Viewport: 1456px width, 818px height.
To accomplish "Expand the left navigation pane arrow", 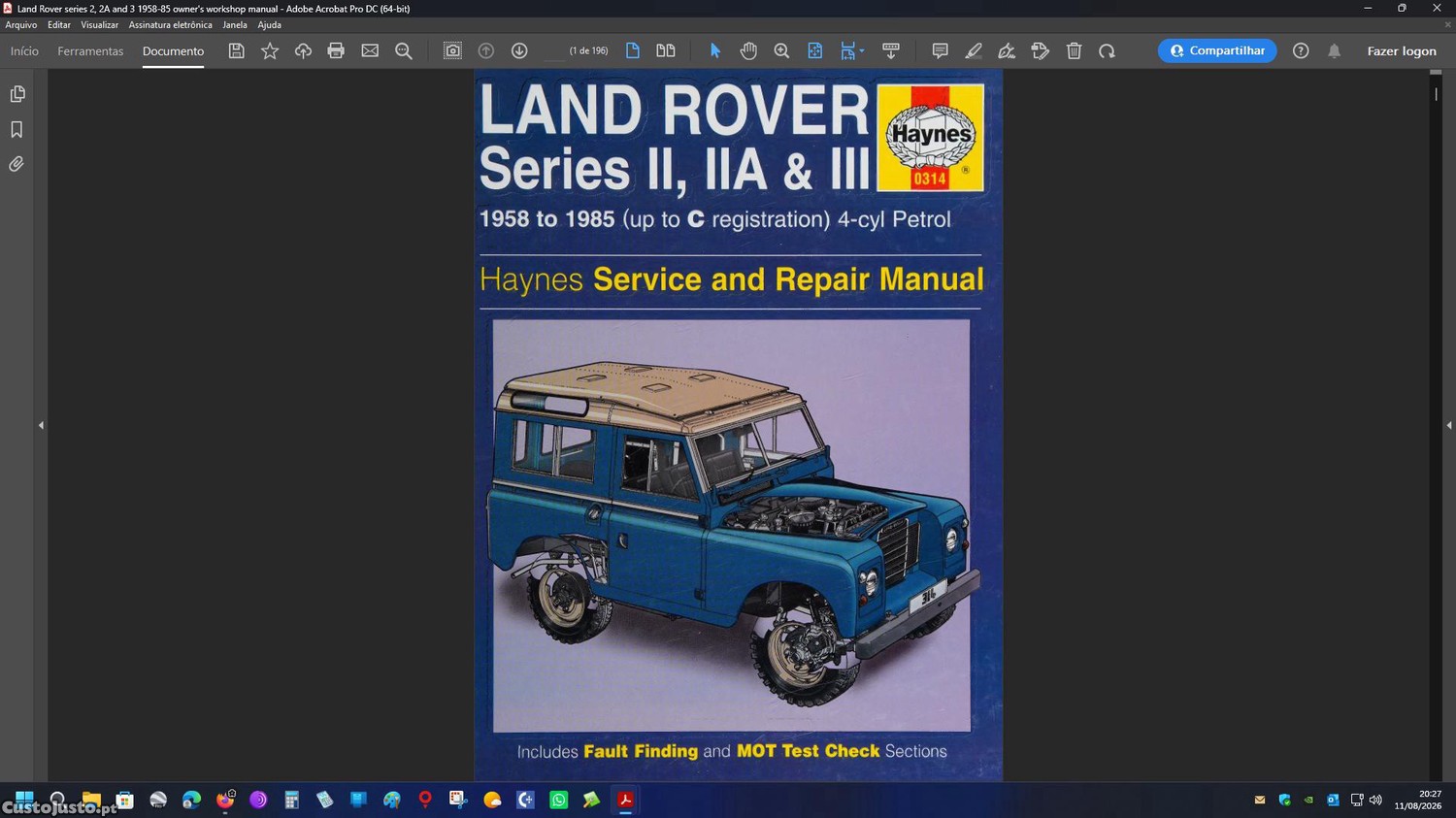I will pyautogui.click(x=41, y=425).
